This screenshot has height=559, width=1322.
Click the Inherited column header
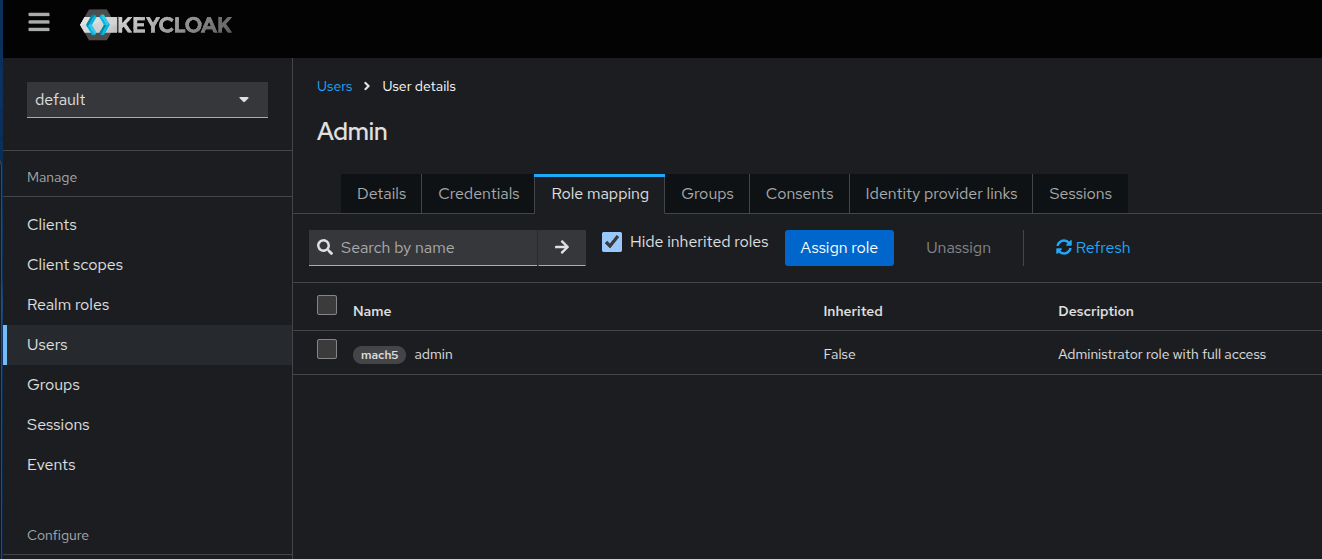(x=853, y=311)
